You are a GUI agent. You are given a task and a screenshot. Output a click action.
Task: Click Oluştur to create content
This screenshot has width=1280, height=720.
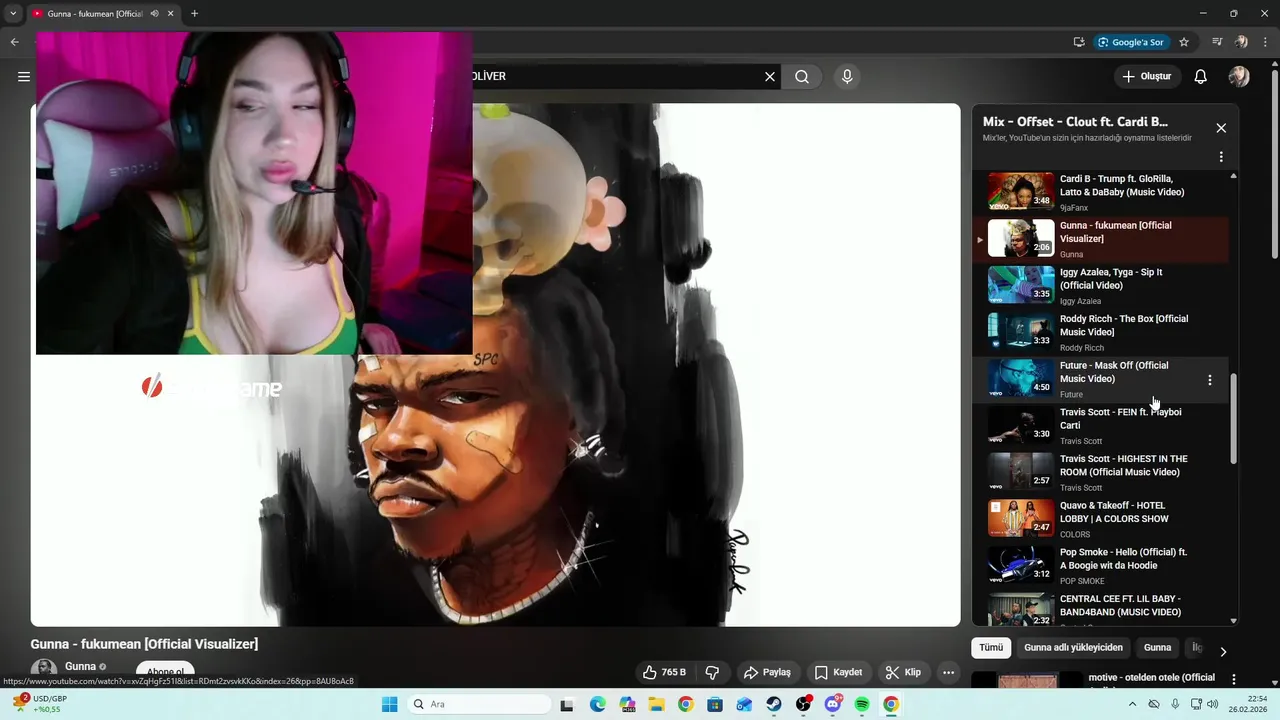[x=1147, y=77]
